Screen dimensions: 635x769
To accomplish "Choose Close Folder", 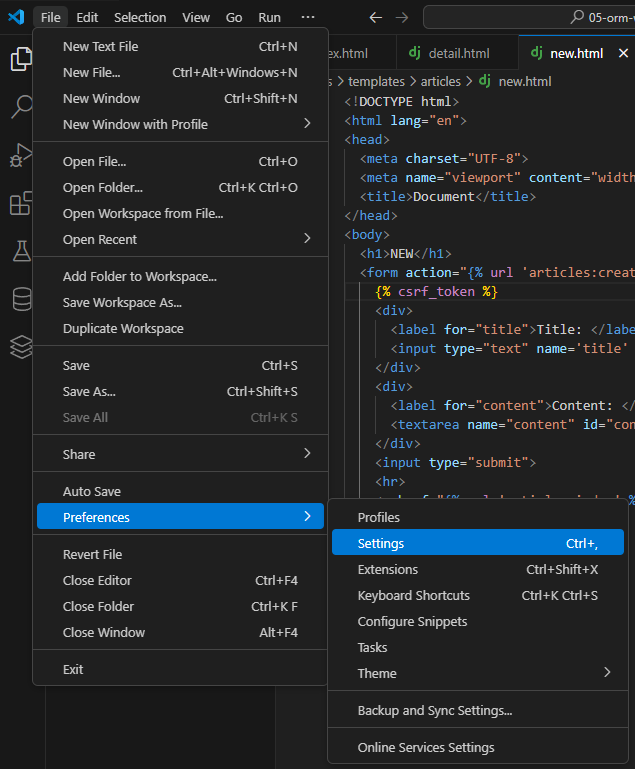I will [x=180, y=606].
